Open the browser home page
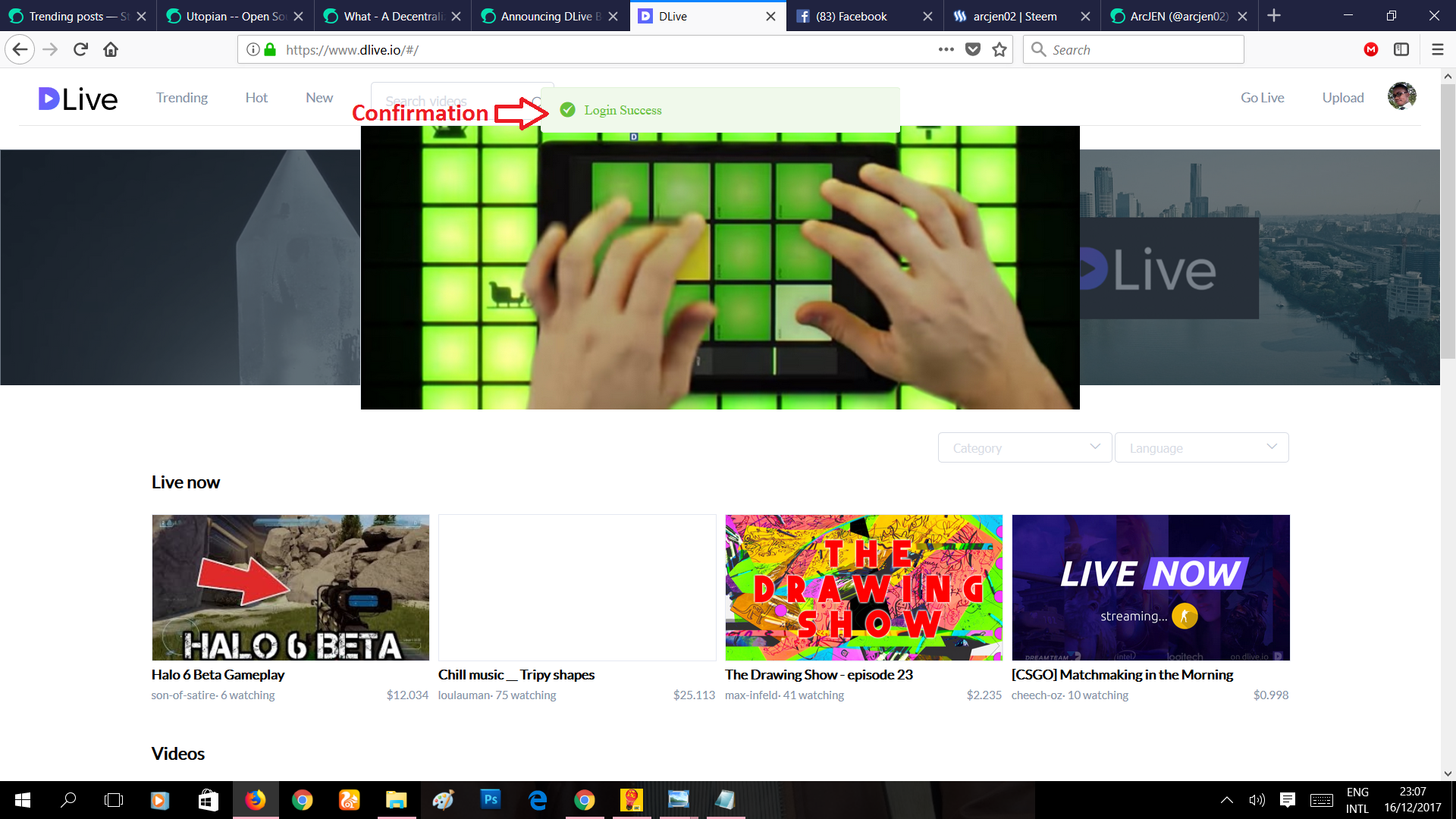 pyautogui.click(x=111, y=50)
